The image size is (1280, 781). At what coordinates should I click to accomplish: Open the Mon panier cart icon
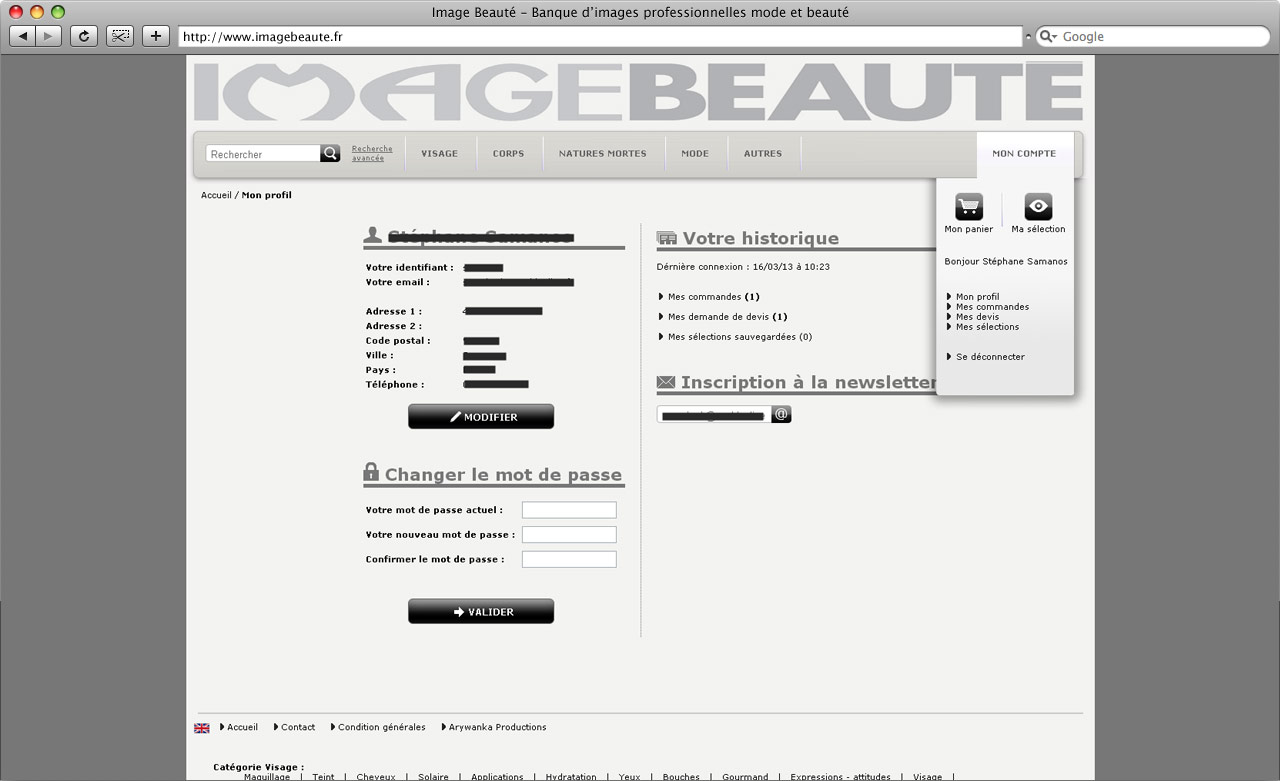[969, 207]
